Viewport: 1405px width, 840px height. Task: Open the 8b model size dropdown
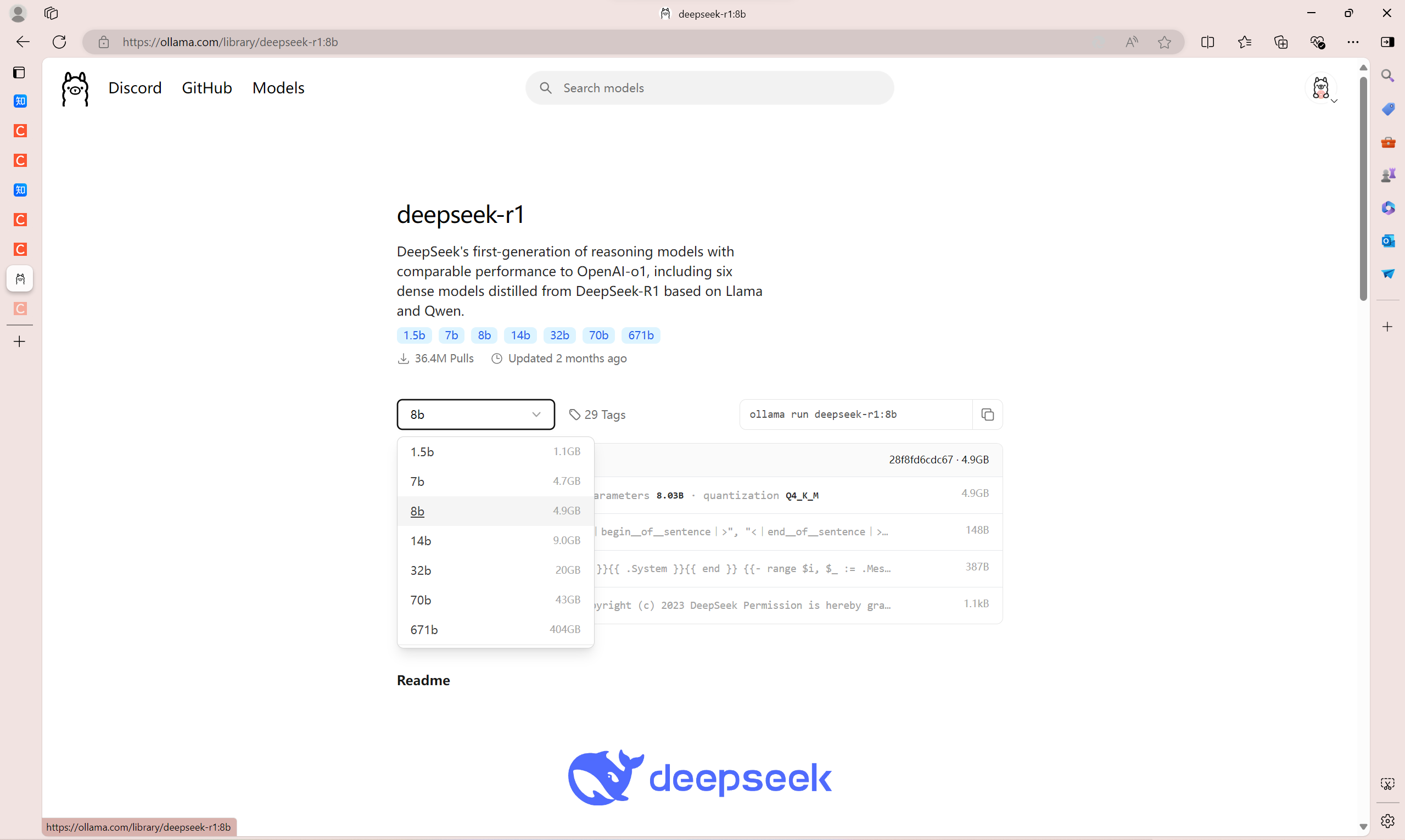coord(475,415)
